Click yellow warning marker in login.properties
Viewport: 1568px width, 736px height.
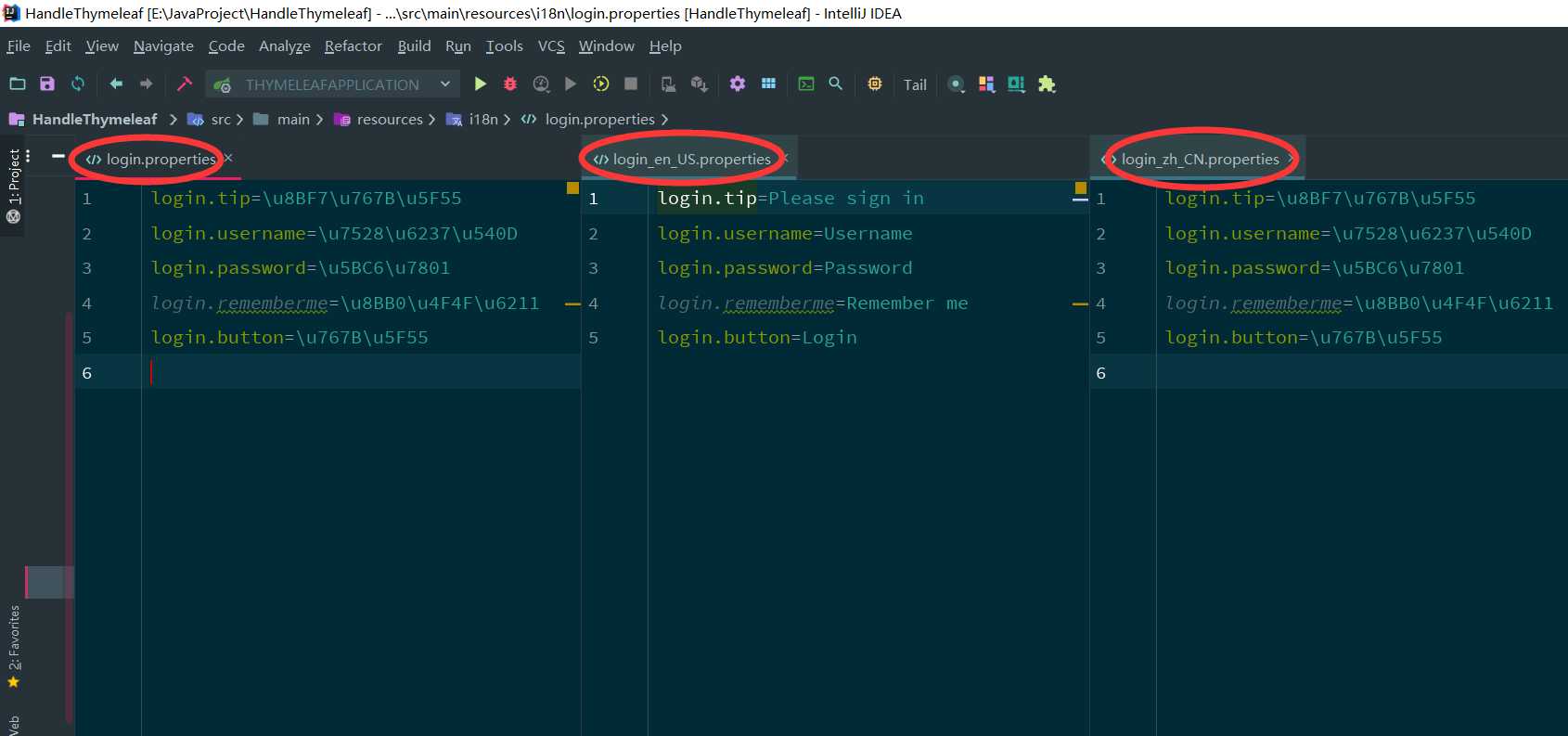572,188
